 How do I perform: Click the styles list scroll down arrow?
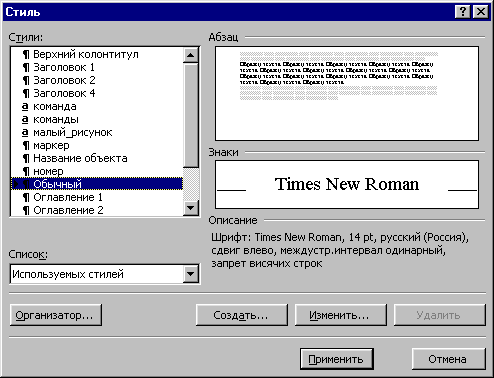click(191, 208)
